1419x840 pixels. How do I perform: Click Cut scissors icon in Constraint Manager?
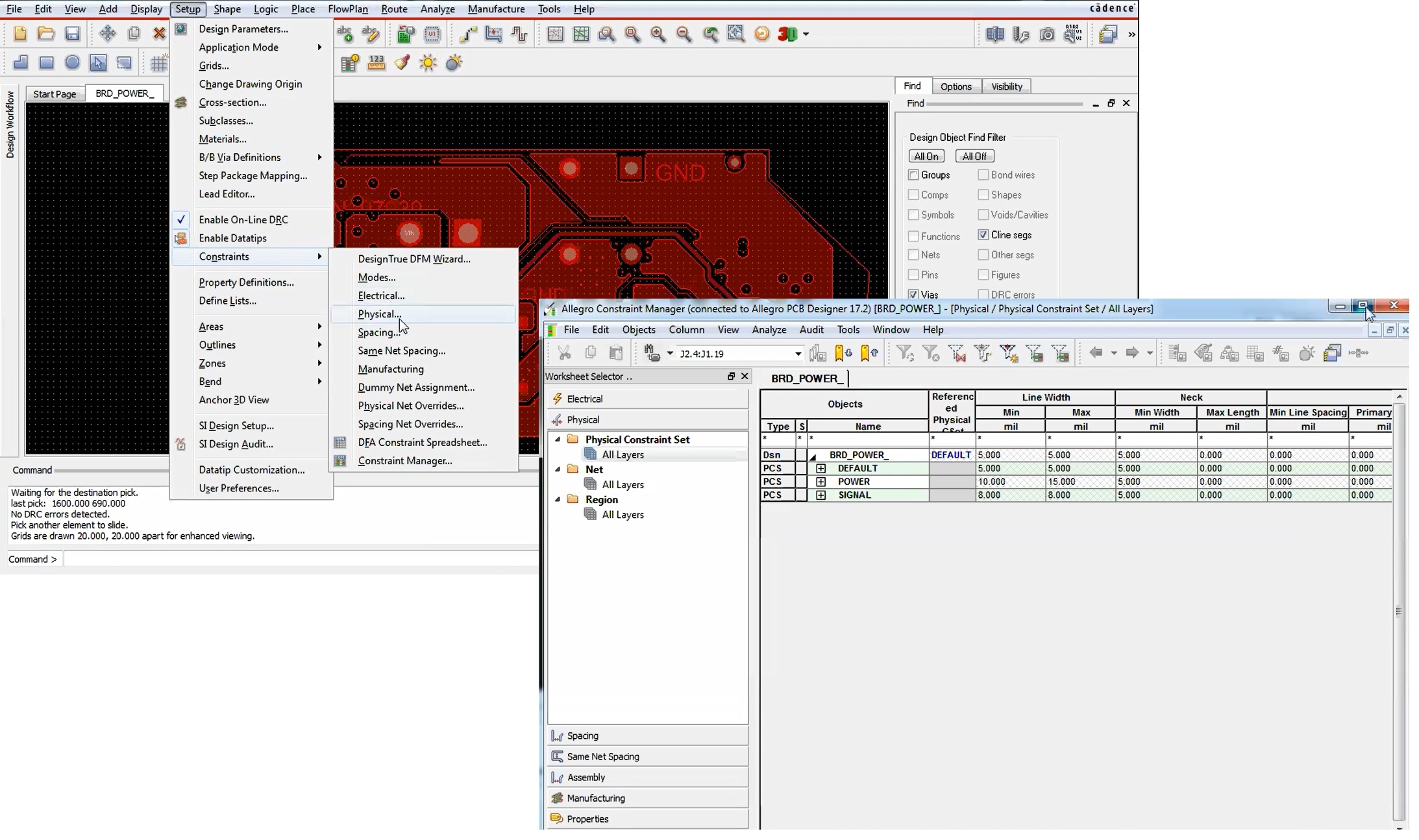(x=564, y=353)
